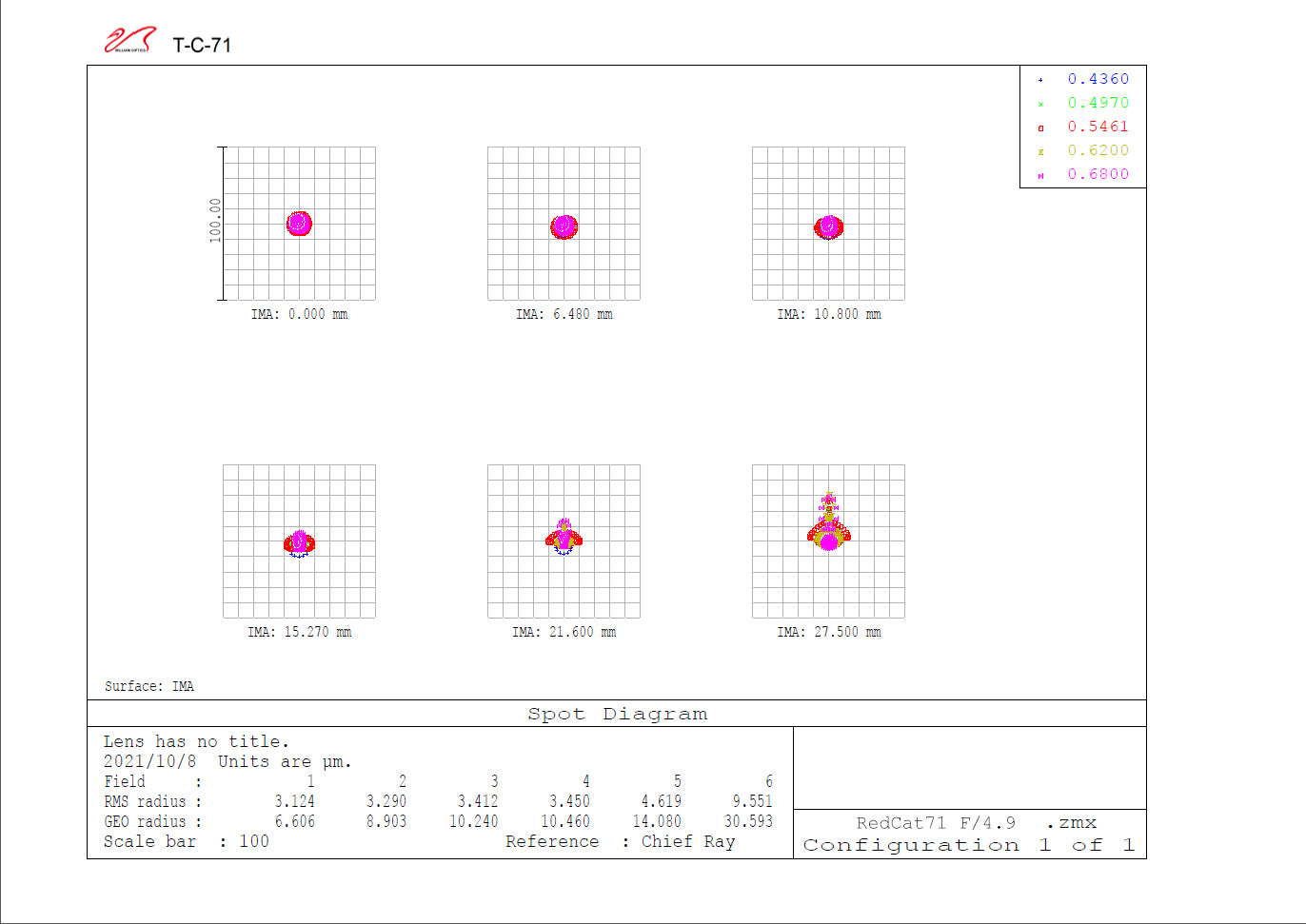The width and height of the screenshot is (1306, 924).
Task: Click RMS radius value 3.450
Action: point(569,801)
